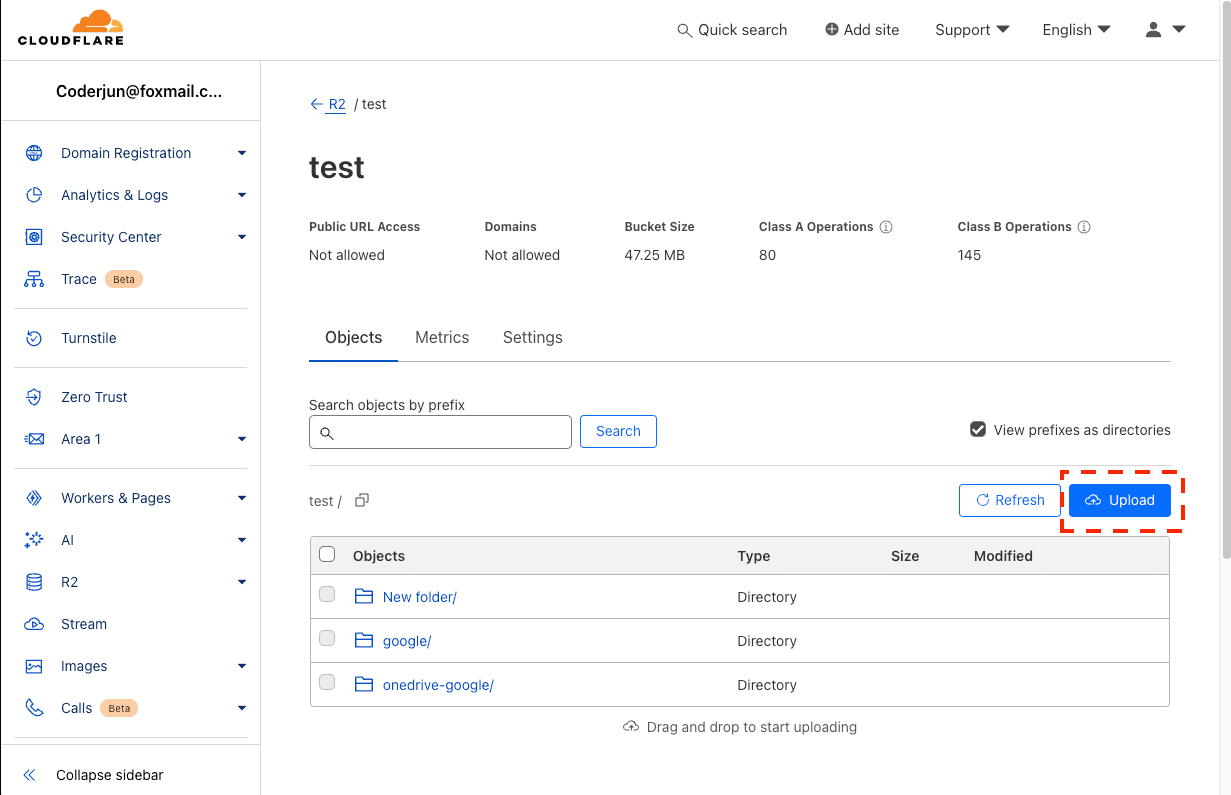Click the R2 breadcrumb link
The image size is (1231, 795).
(337, 104)
